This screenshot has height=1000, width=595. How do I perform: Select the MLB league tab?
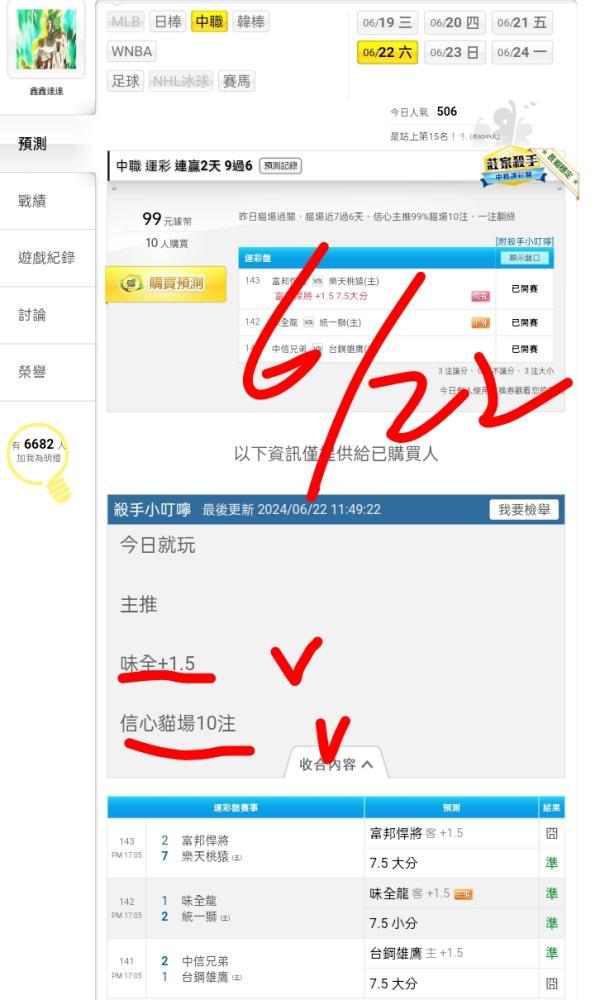click(126, 22)
